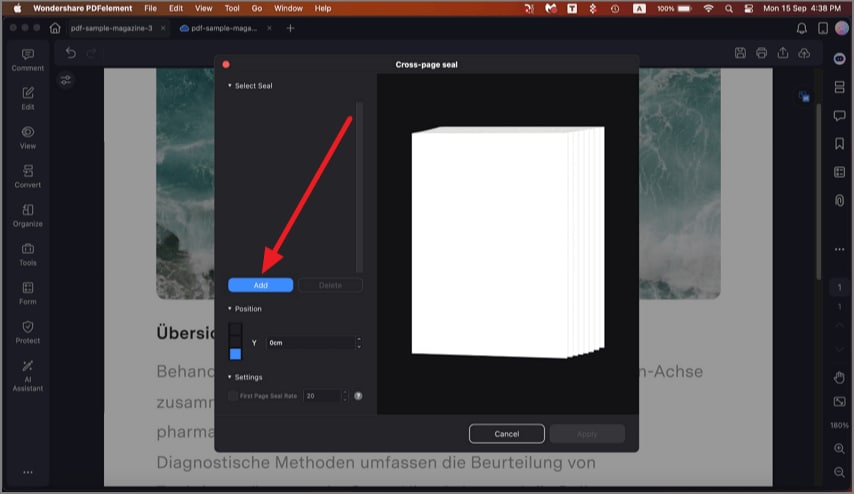854x494 pixels.
Task: Open the fields list panel icon at right
Action: [x=839, y=172]
